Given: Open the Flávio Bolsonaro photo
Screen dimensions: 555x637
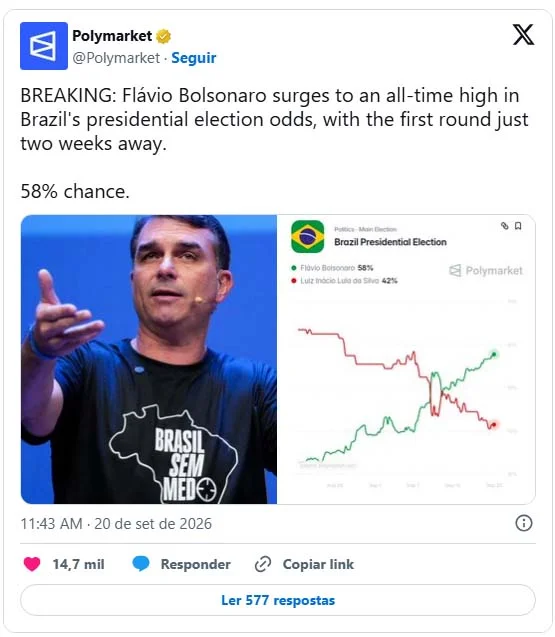Looking at the screenshot, I should (149, 360).
